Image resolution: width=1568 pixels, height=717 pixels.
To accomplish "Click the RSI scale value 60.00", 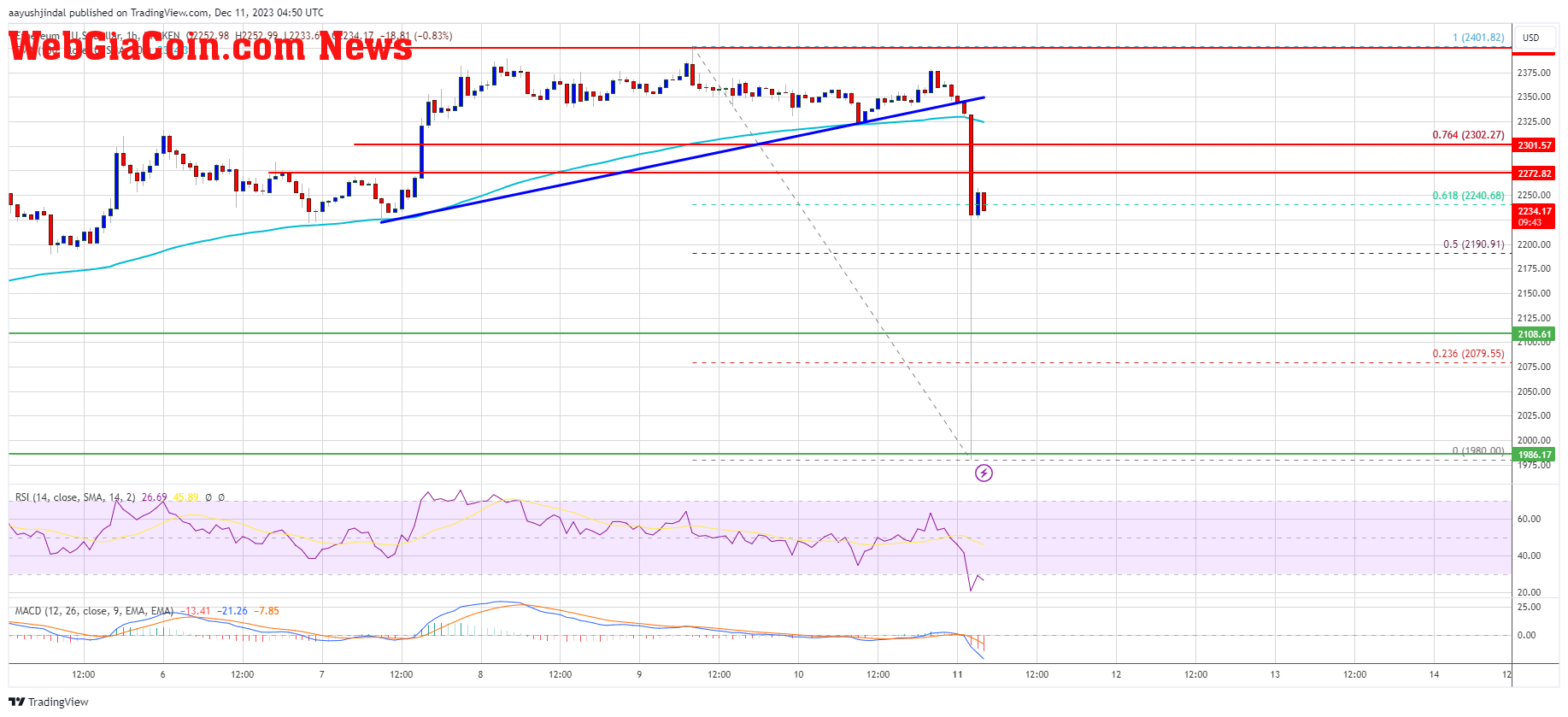I will click(1529, 519).
